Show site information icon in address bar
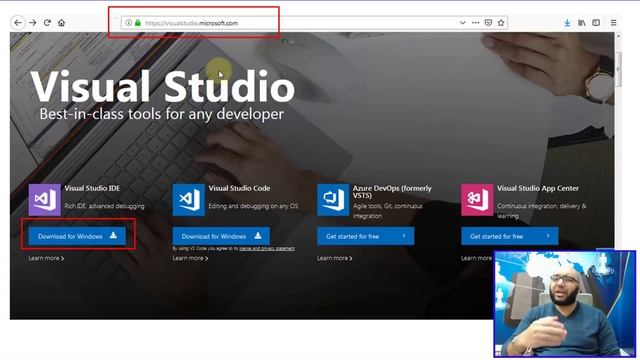This screenshot has width=640, height=360. (129, 23)
